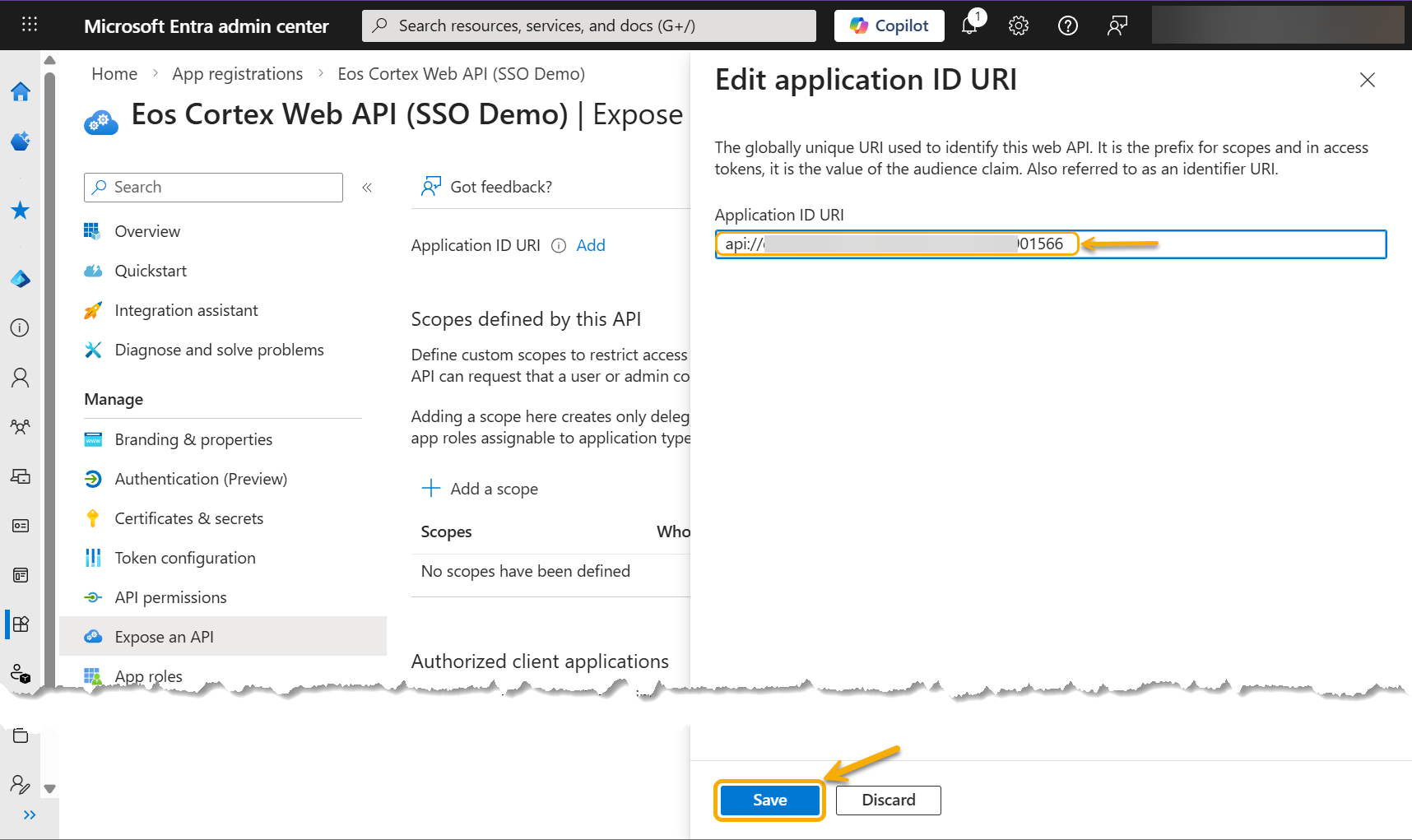Open the help question mark

(x=1068, y=26)
